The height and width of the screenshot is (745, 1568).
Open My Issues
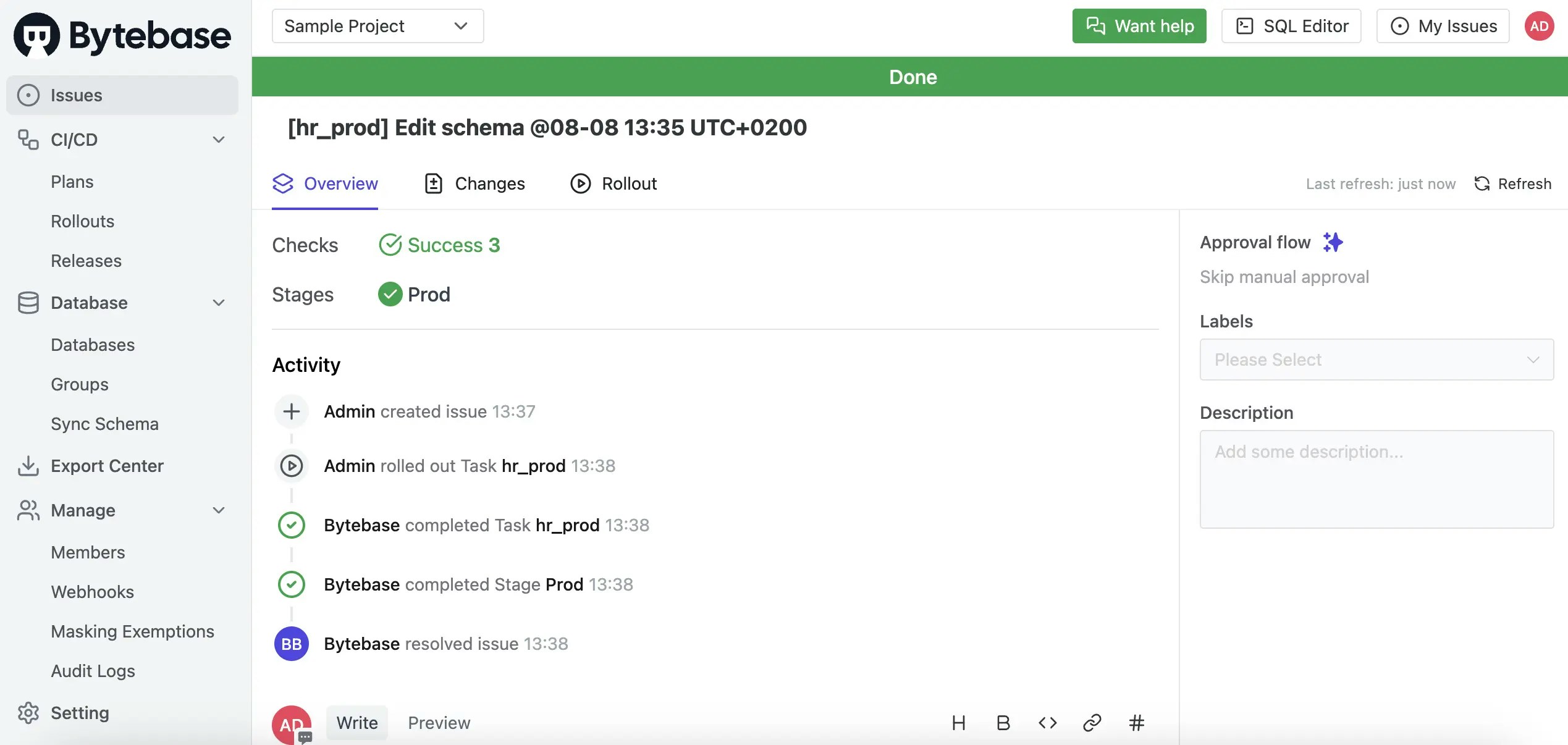1443,26
